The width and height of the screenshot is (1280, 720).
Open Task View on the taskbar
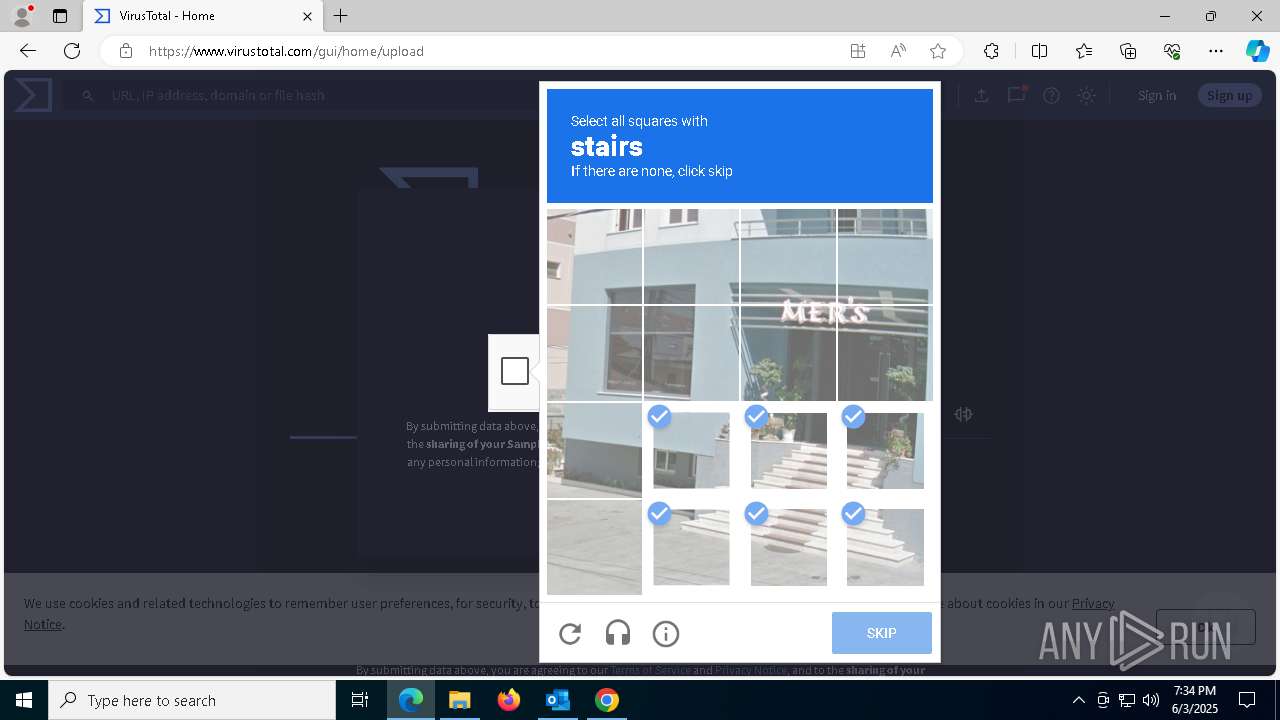360,700
